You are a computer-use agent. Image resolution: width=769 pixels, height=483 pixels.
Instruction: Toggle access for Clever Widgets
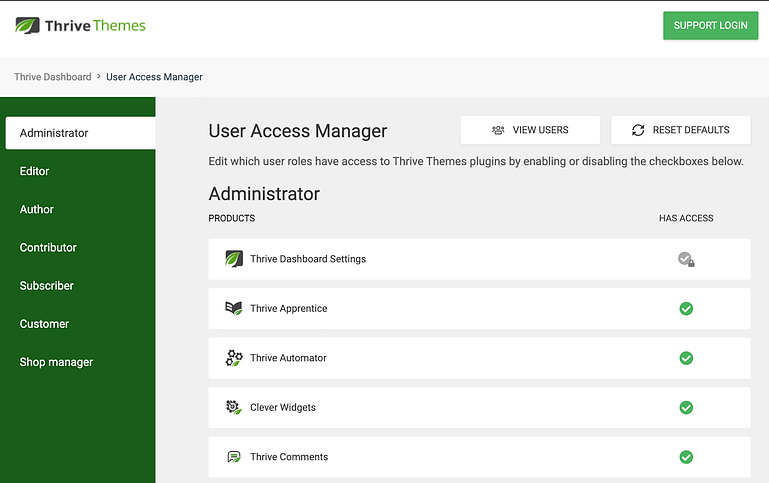click(686, 407)
